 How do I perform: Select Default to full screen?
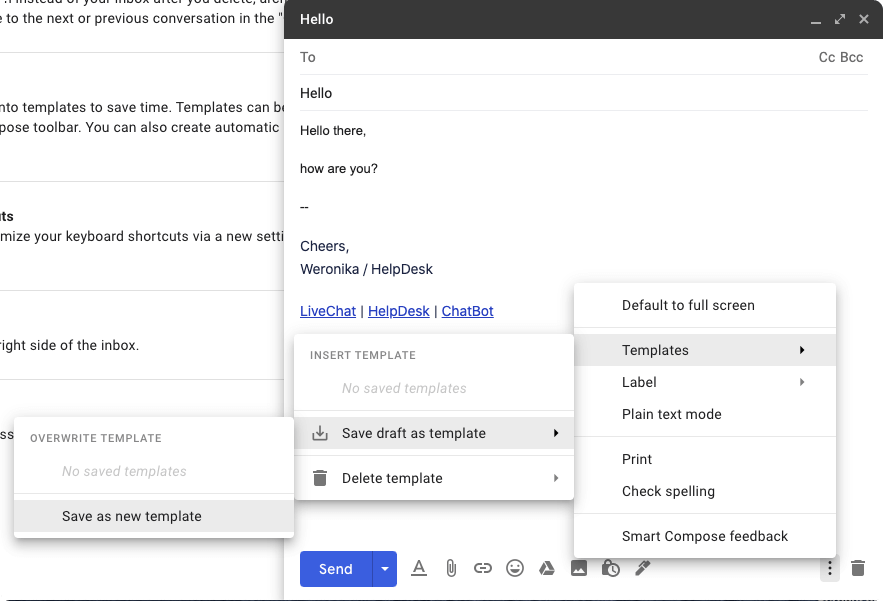[686, 305]
